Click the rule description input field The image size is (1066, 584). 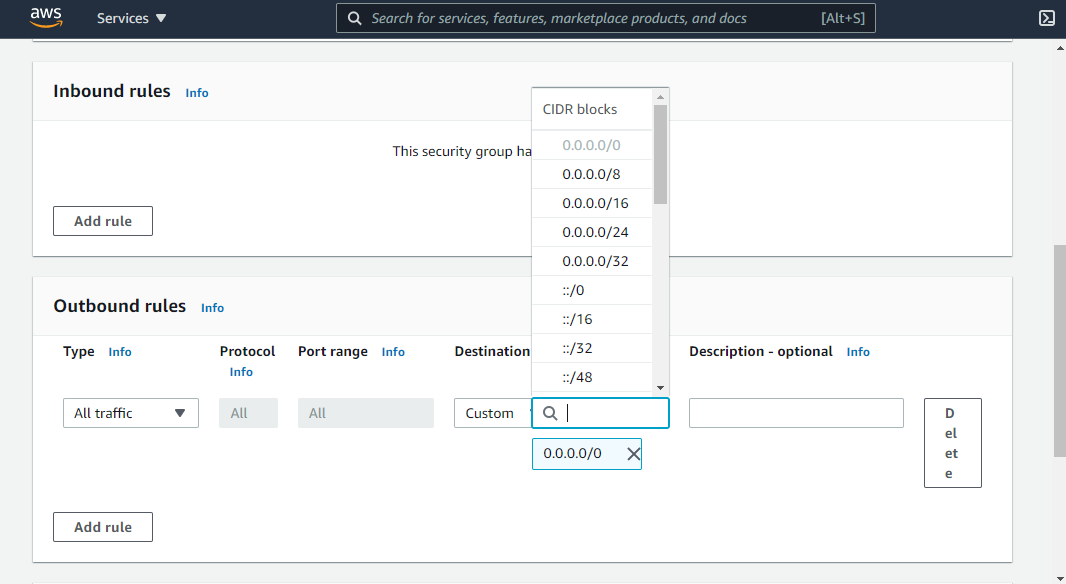[795, 413]
